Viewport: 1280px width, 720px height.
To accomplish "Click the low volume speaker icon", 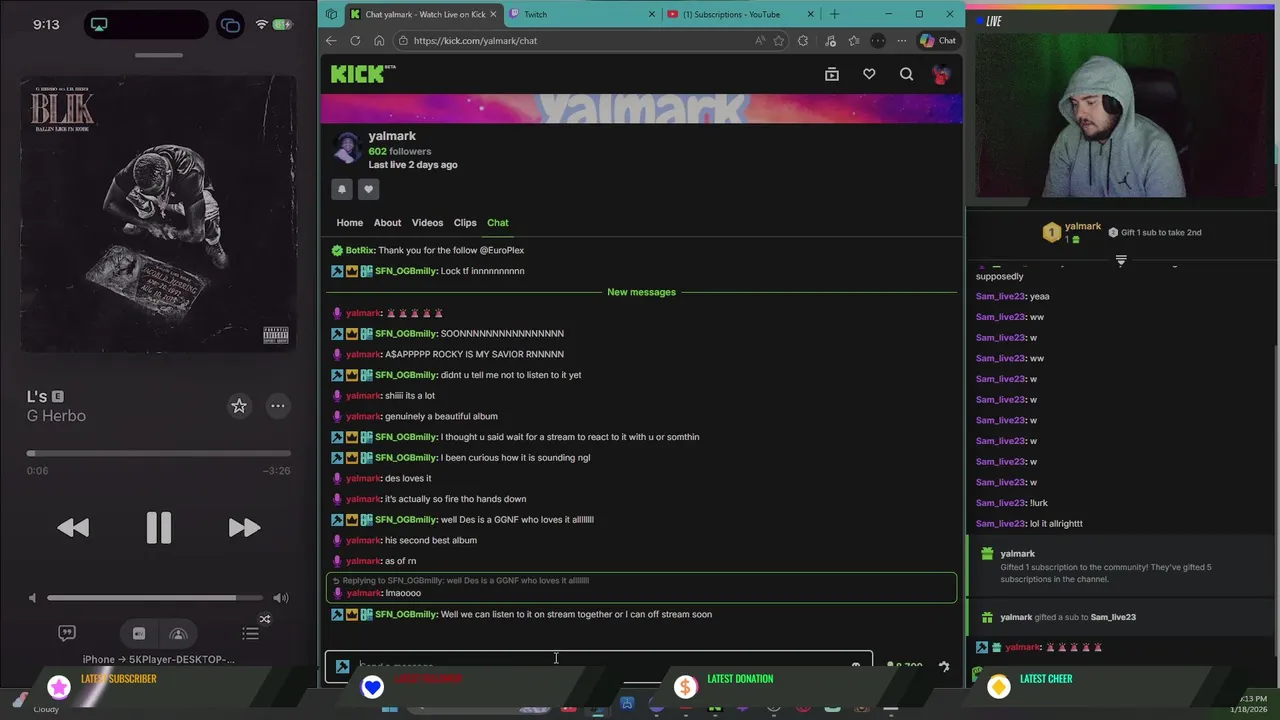I will coord(32,598).
